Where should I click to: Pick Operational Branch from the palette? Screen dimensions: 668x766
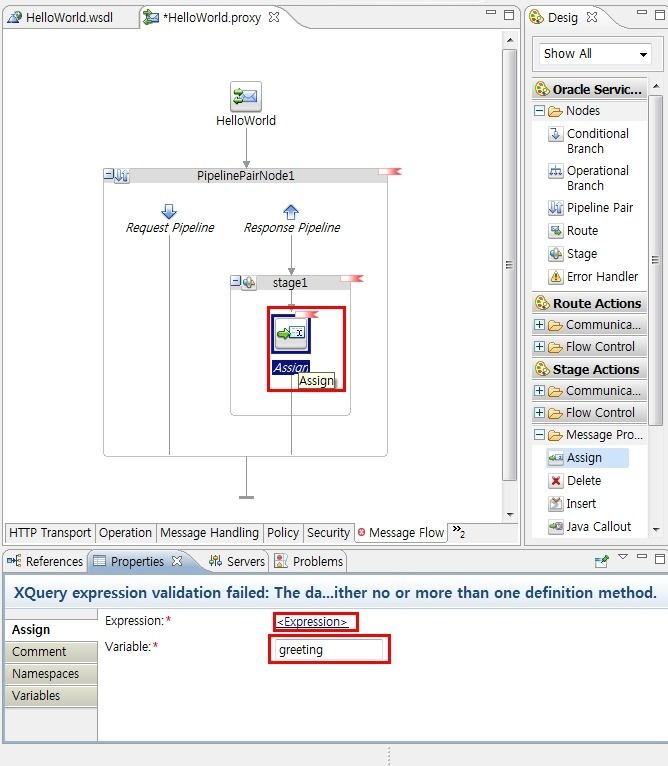[x=589, y=178]
